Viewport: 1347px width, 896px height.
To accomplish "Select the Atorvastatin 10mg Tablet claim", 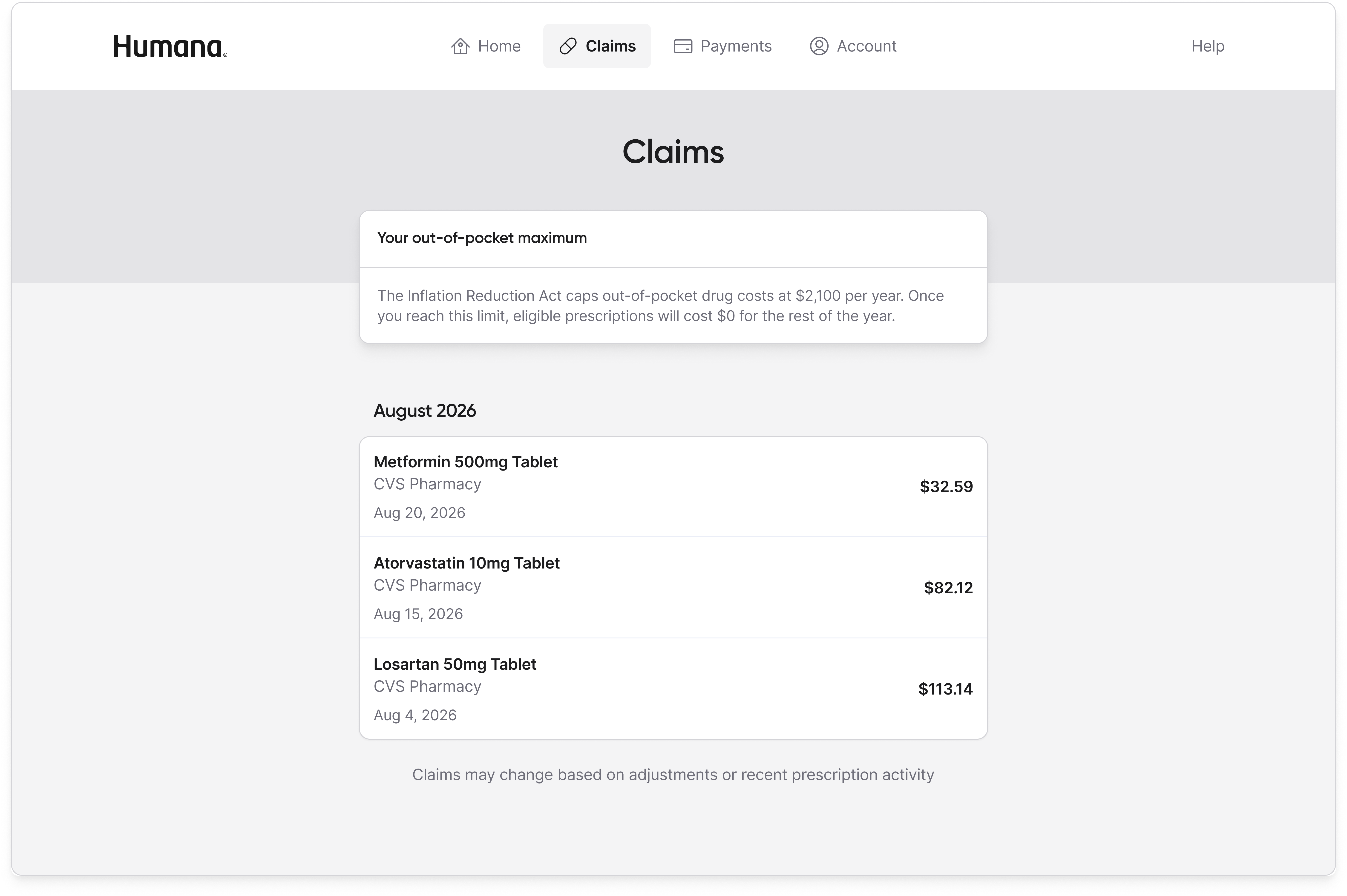I will coord(467,563).
